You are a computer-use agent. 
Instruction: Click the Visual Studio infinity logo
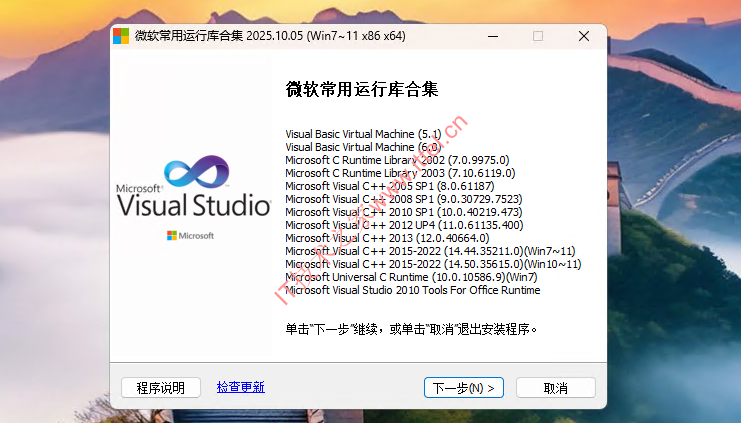coord(196,172)
